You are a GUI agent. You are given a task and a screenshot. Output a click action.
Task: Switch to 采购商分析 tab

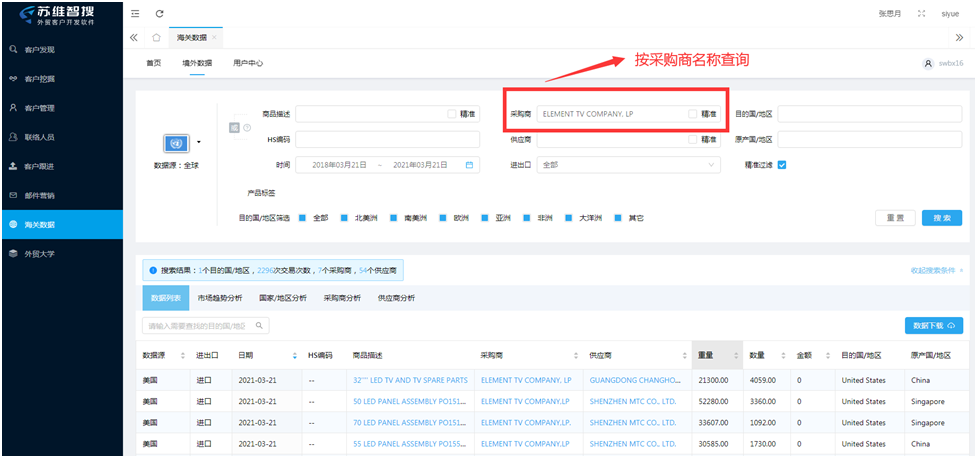tap(342, 298)
